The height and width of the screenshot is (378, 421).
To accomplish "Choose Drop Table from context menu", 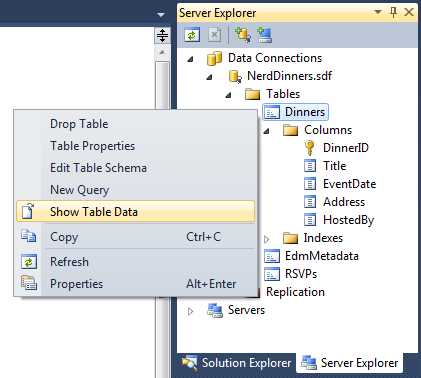I will click(x=136, y=124).
